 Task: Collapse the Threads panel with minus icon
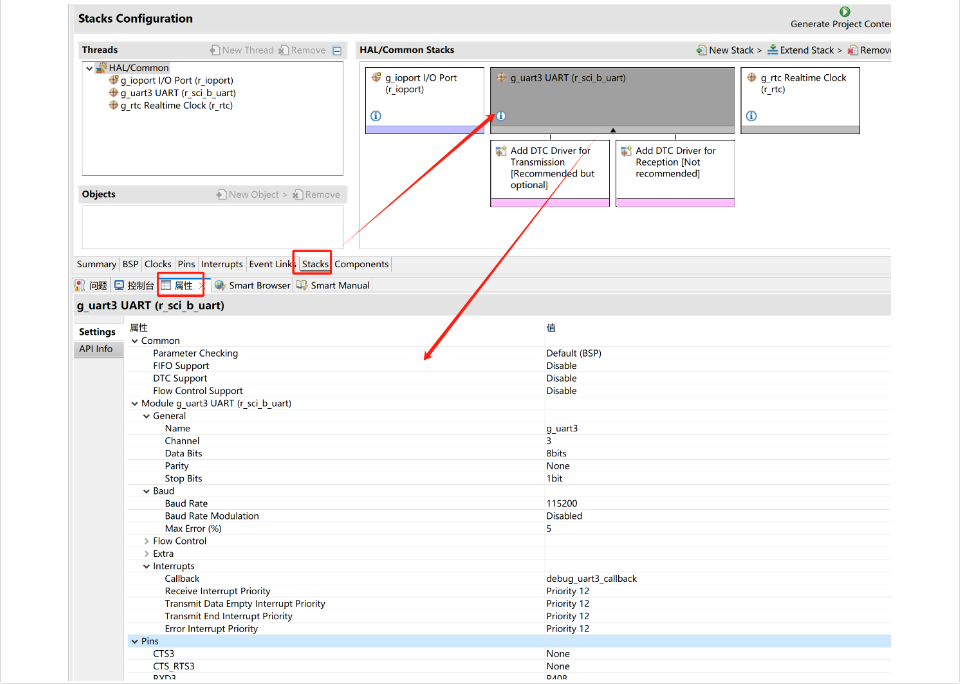pos(337,51)
